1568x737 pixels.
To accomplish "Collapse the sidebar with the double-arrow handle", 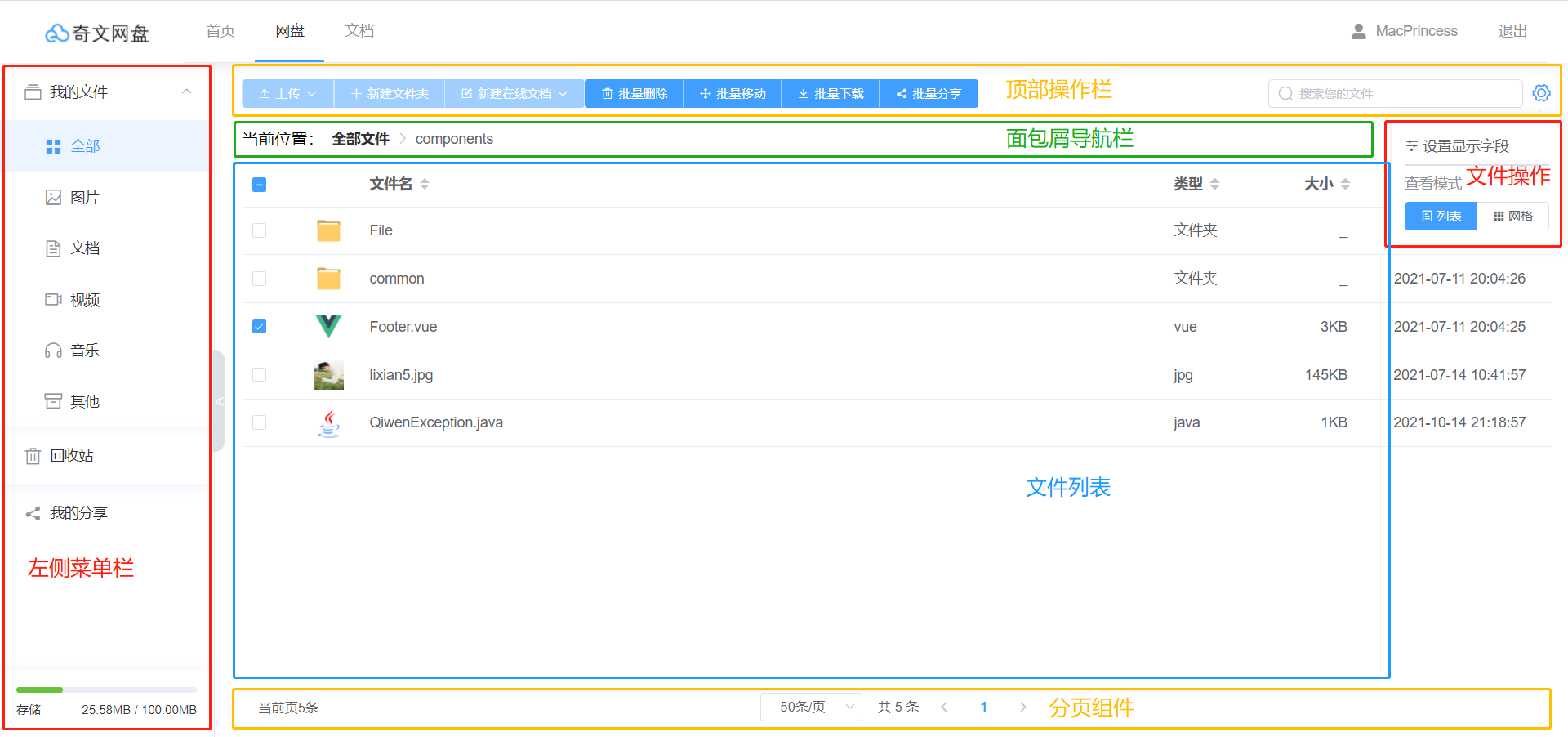I will coord(219,401).
